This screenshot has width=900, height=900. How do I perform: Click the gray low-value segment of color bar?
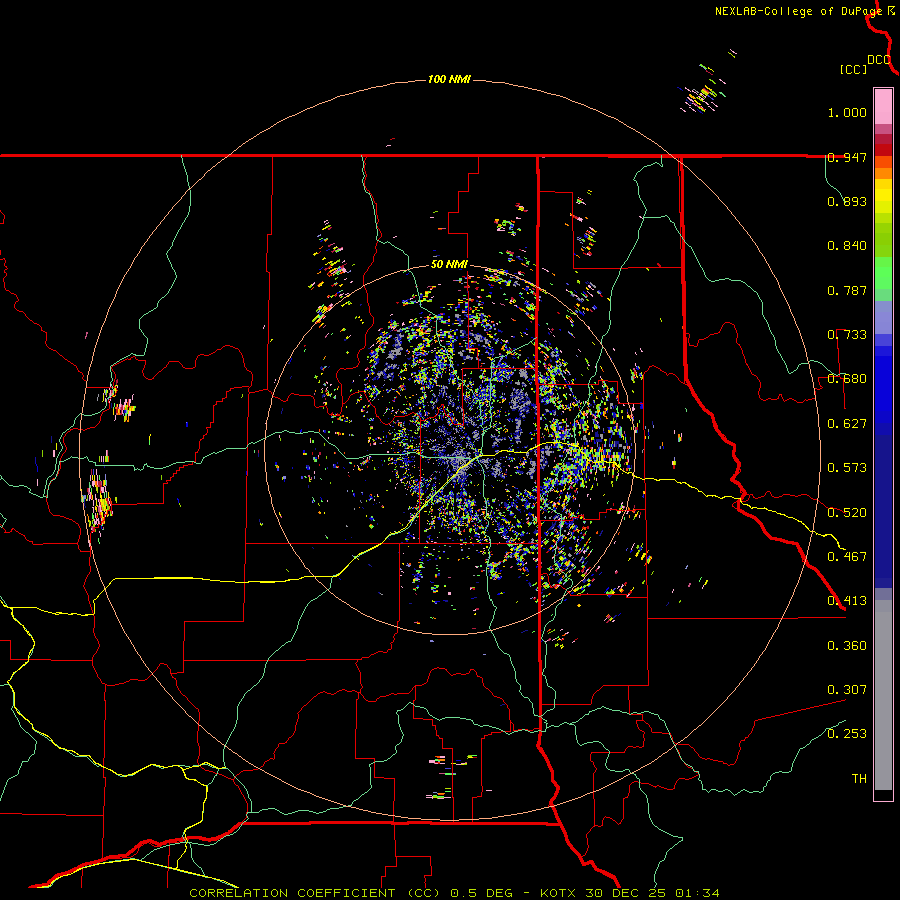point(883,695)
